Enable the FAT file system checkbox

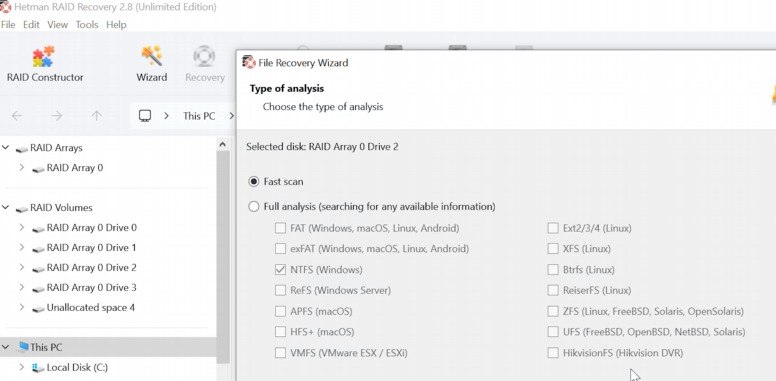pyautogui.click(x=281, y=228)
